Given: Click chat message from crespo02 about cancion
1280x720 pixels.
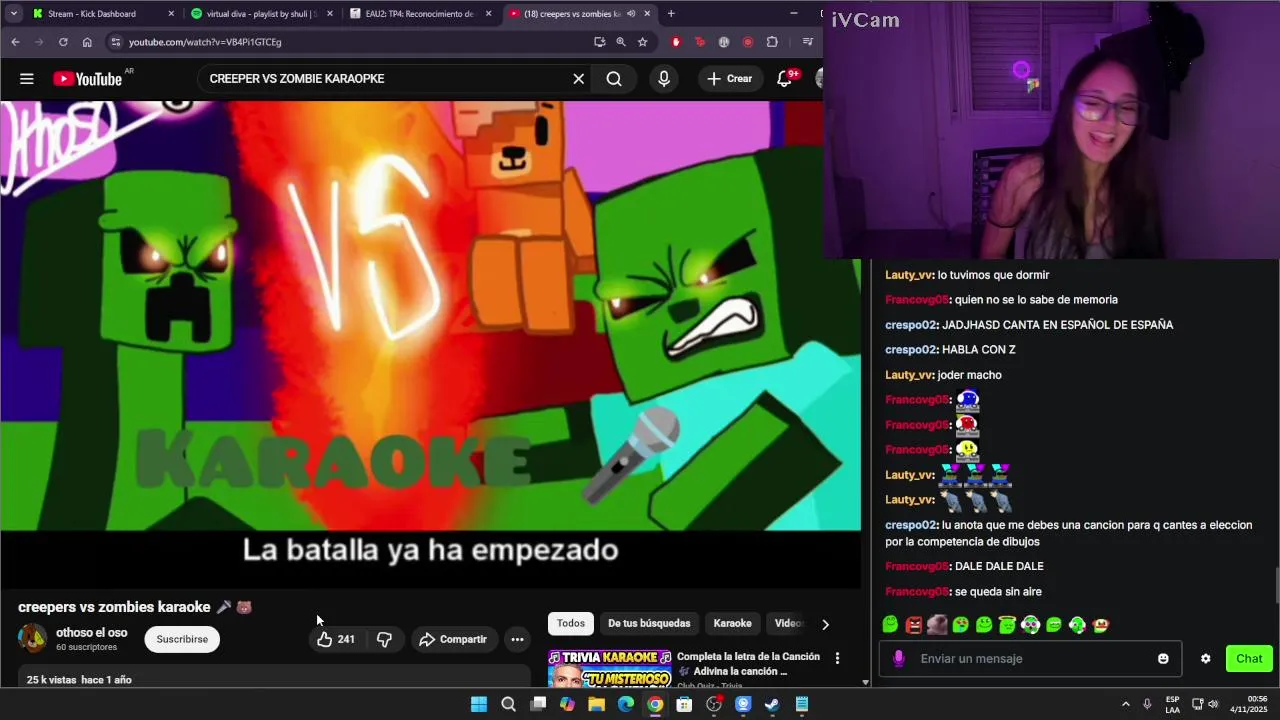Looking at the screenshot, I should (x=1069, y=533).
